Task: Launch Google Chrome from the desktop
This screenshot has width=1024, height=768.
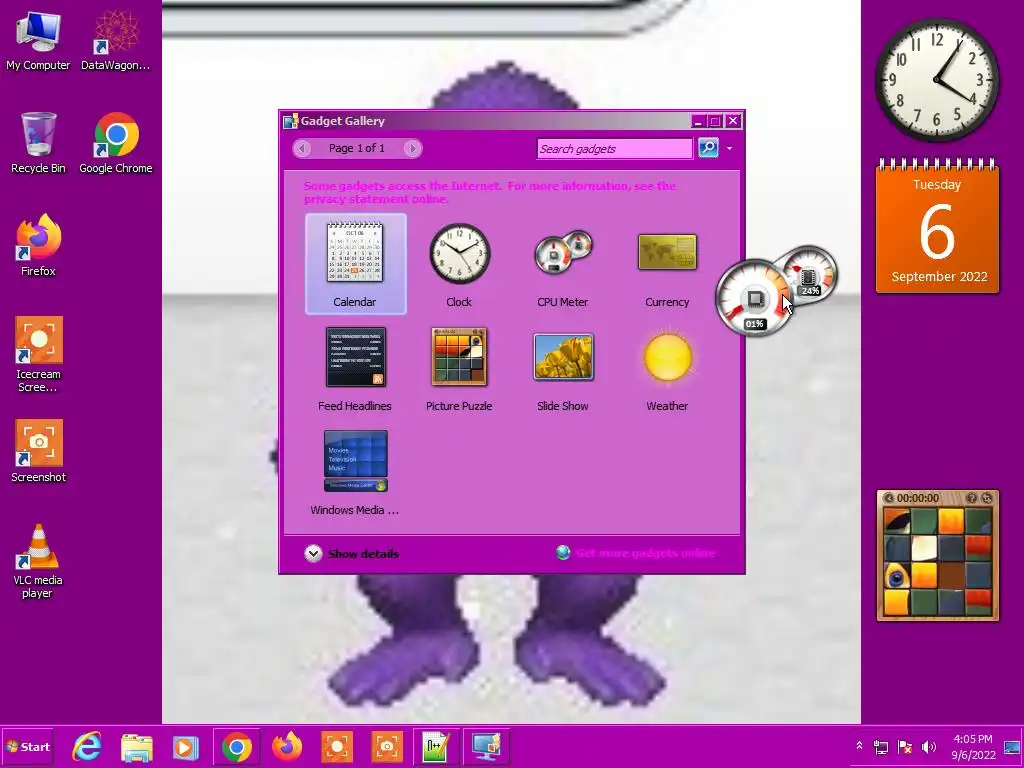Action: coord(116,143)
